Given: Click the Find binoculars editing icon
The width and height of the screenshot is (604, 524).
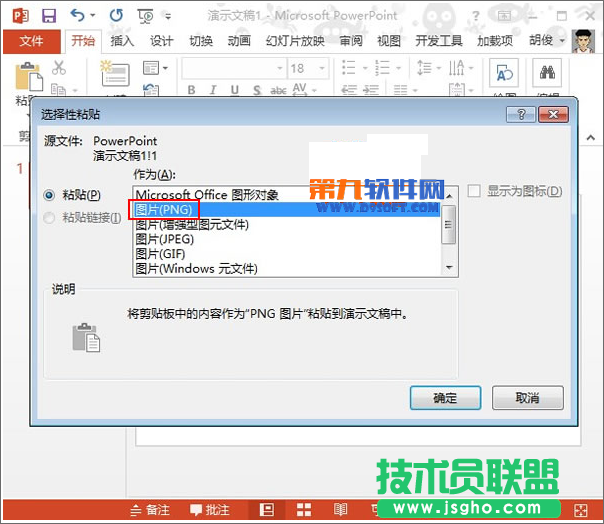Looking at the screenshot, I should 547,73.
